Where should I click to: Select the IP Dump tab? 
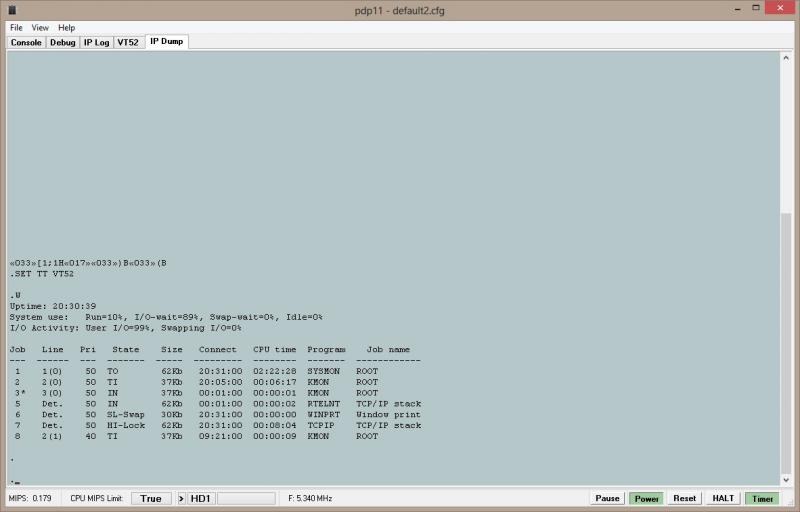click(x=166, y=42)
